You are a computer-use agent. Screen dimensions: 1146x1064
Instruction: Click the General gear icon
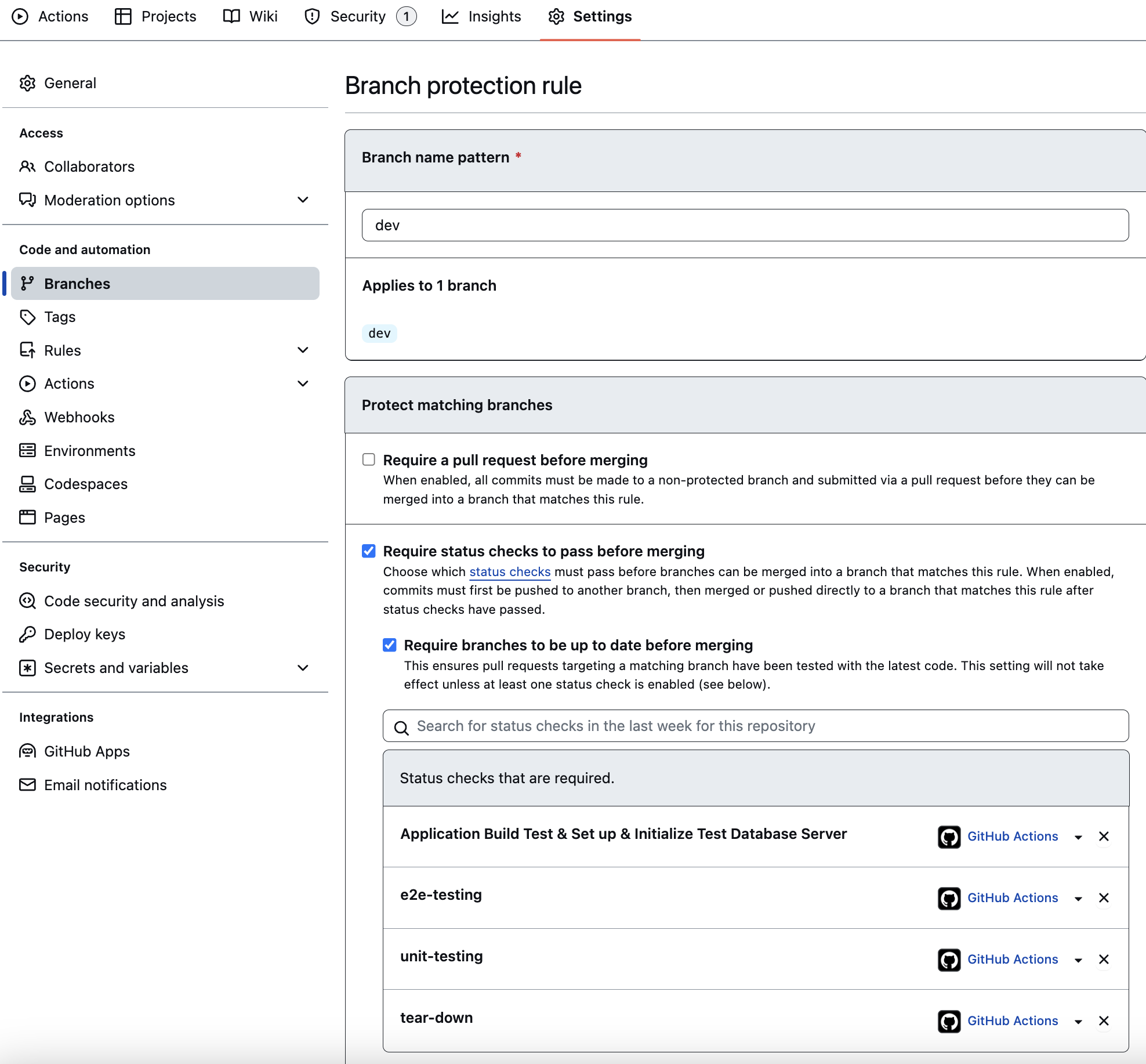point(27,83)
